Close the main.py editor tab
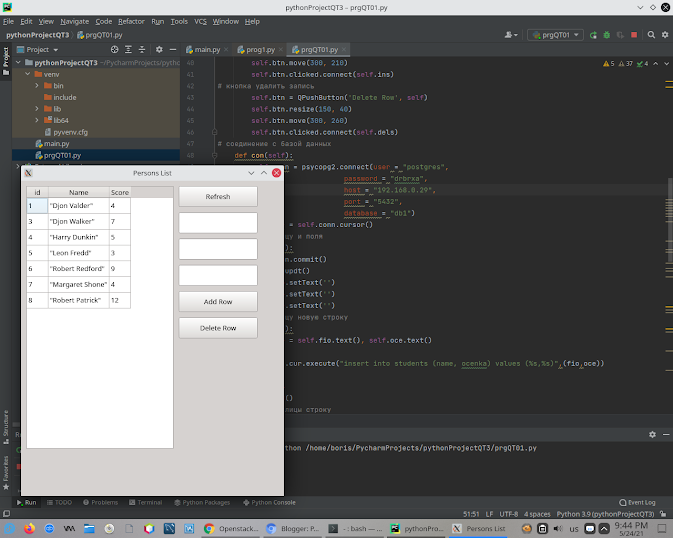Image resolution: width=673 pixels, height=538 pixels. point(226,50)
